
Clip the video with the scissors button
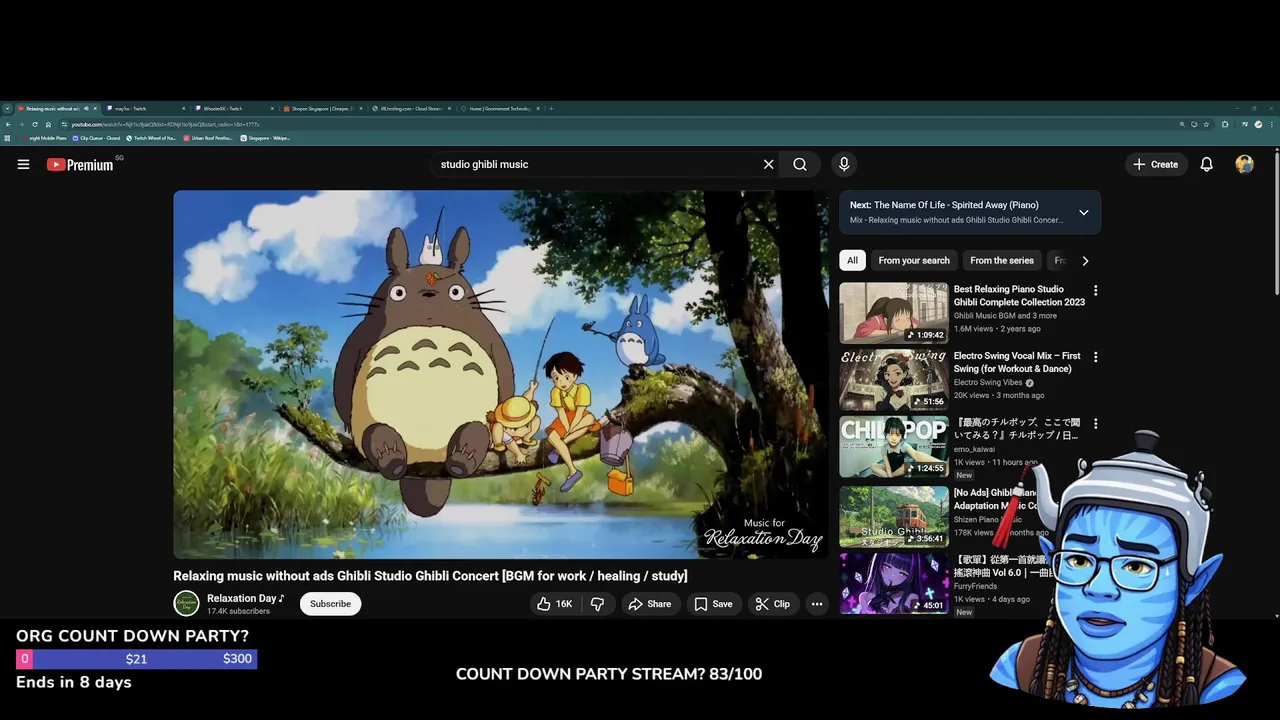[x=773, y=604]
